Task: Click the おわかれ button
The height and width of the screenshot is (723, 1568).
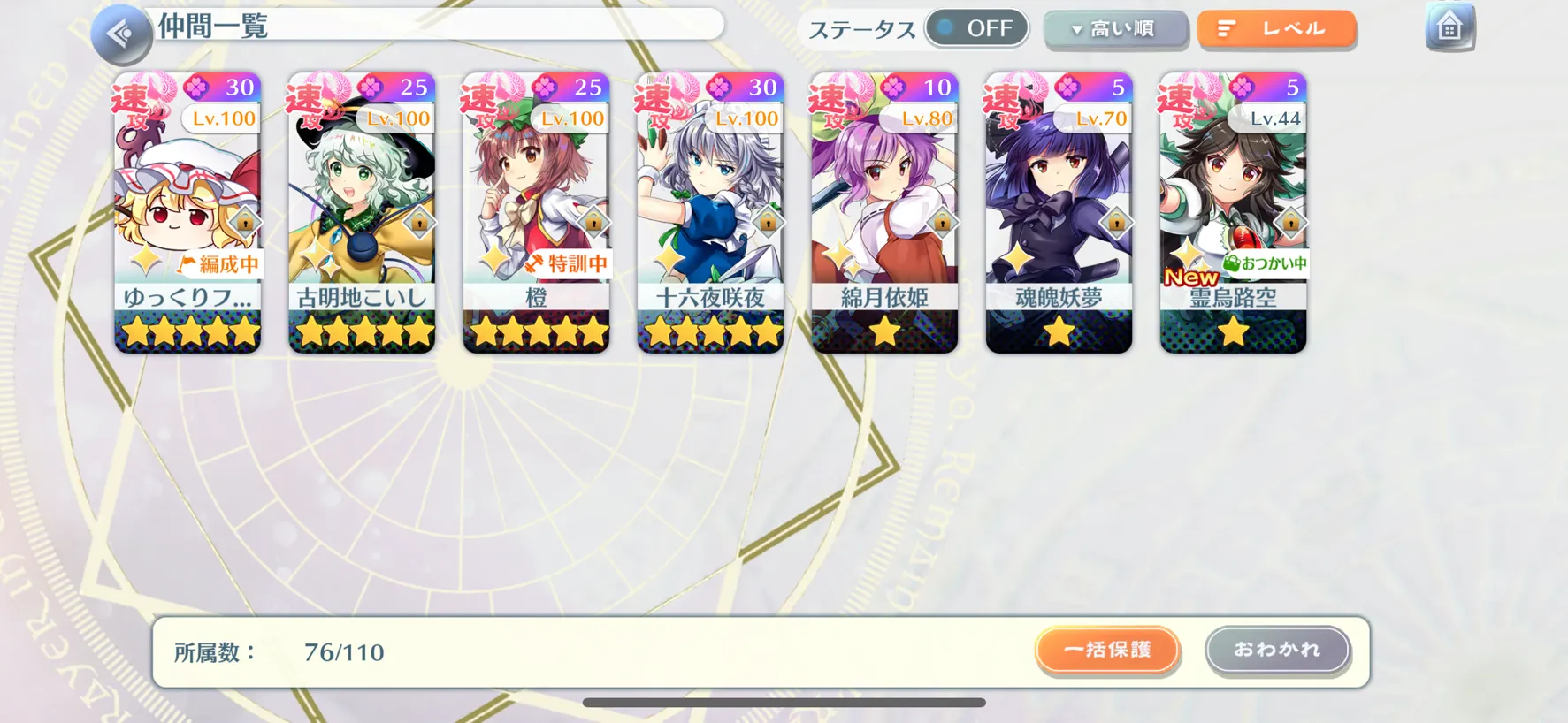Action: (1277, 650)
